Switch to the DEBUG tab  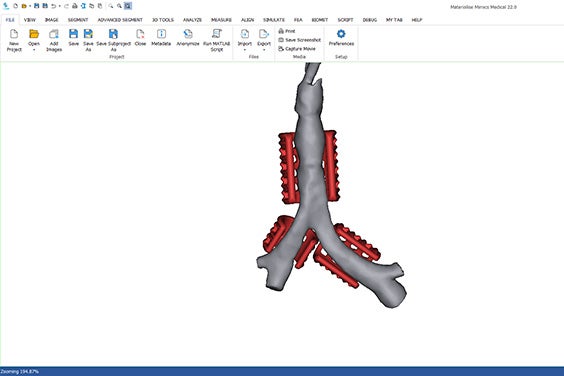370,20
